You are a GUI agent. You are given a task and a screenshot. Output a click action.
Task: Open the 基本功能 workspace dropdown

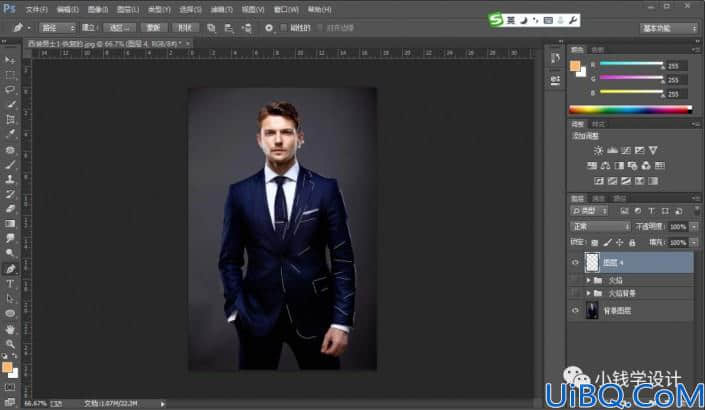coord(669,28)
